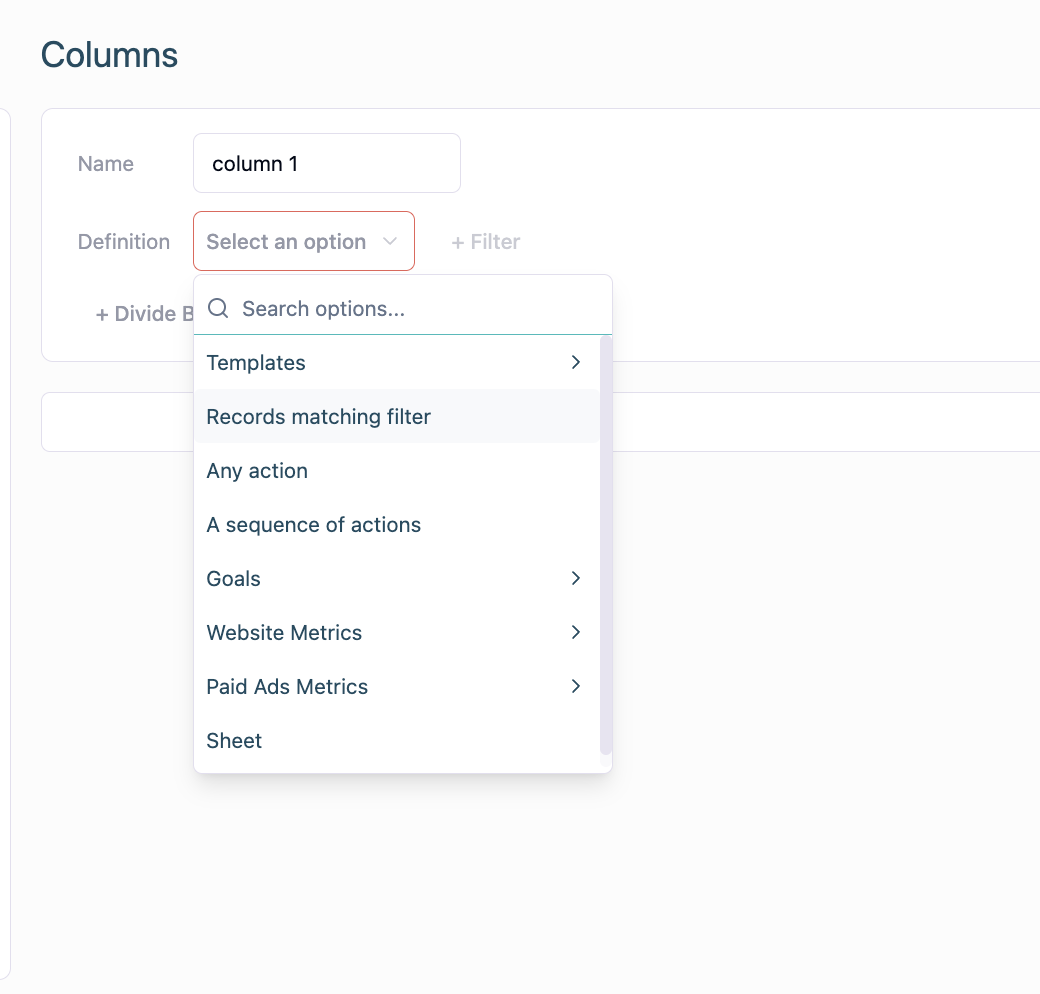Choose the Paid Ads Metrics label
Screen dimensions: 1040x994
(287, 687)
